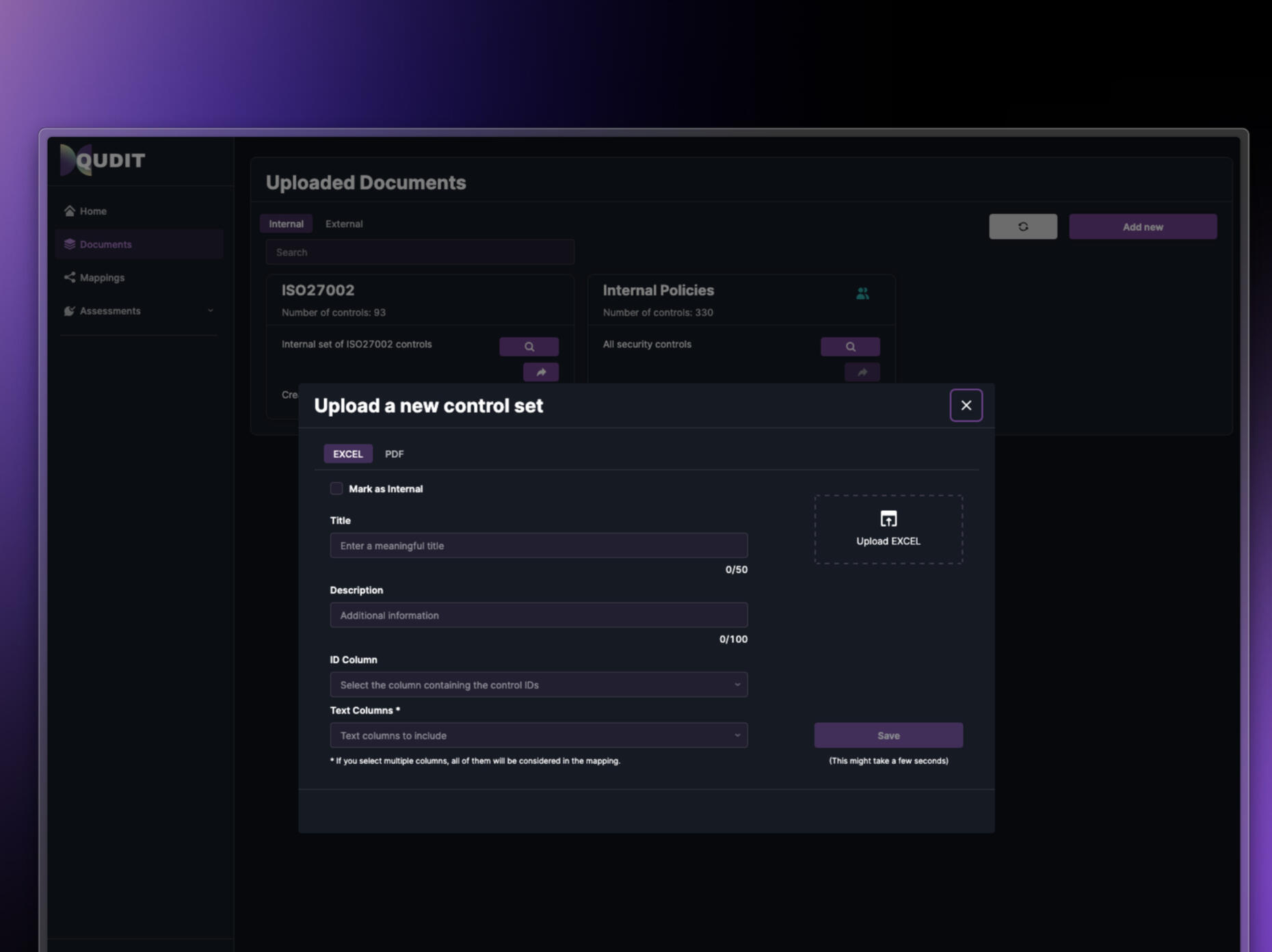Click the QUDIT logo
Viewport: 1272px width, 952px height.
pos(103,161)
